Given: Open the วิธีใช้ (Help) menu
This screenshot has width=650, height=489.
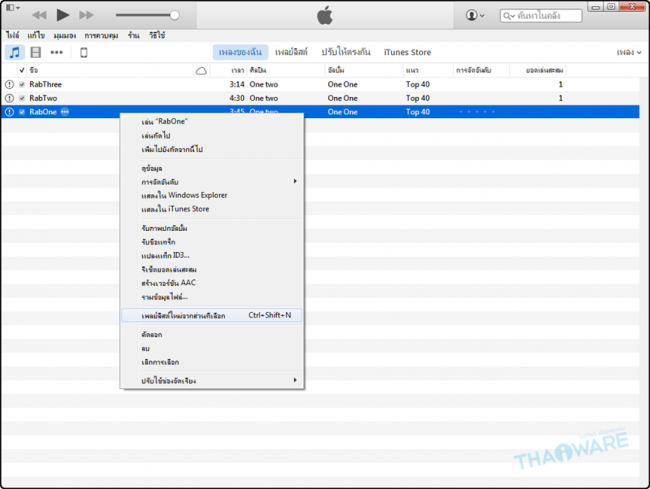Looking at the screenshot, I should (157, 35).
